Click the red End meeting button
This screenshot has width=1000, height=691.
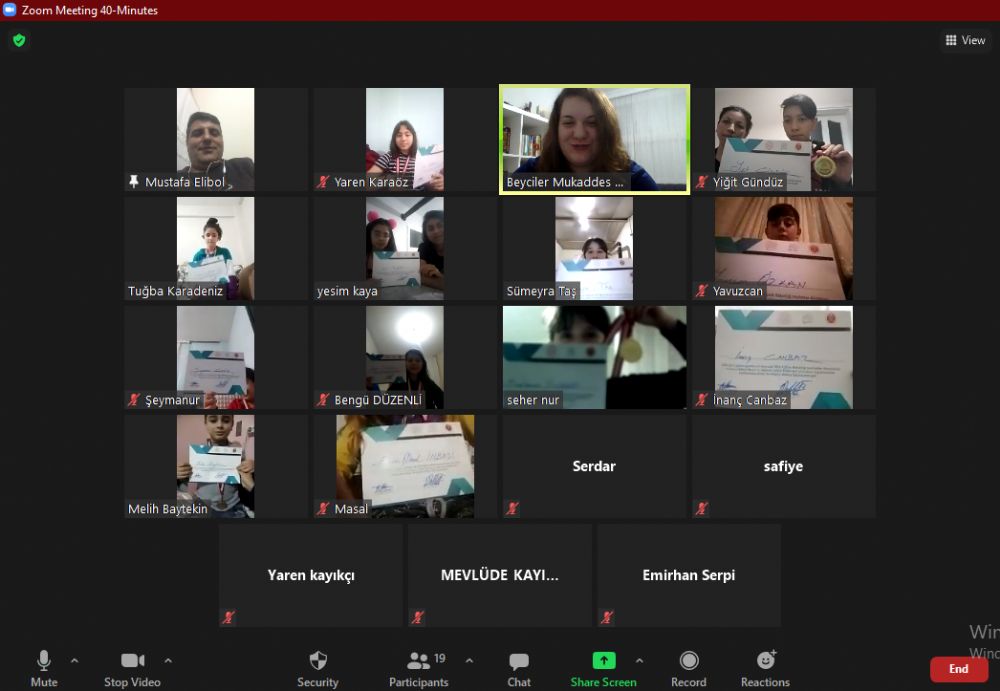(958, 669)
